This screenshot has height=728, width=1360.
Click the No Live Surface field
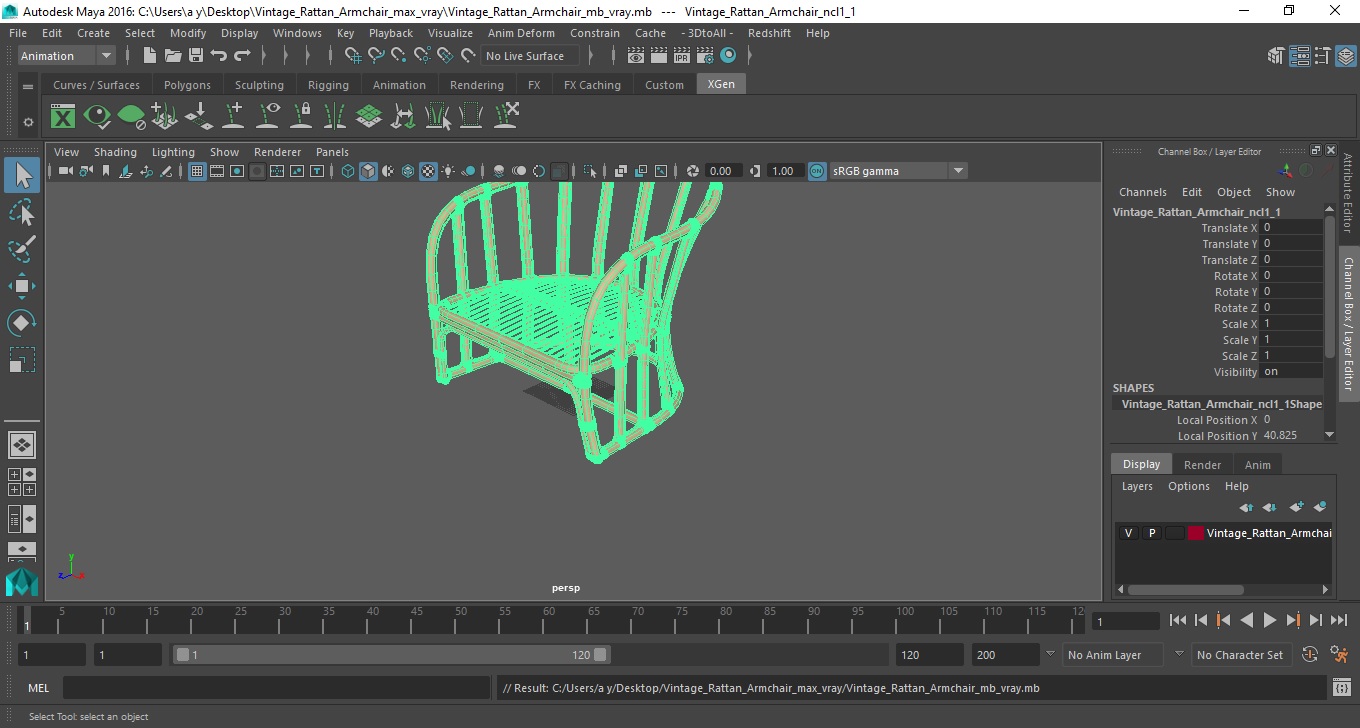click(528, 56)
